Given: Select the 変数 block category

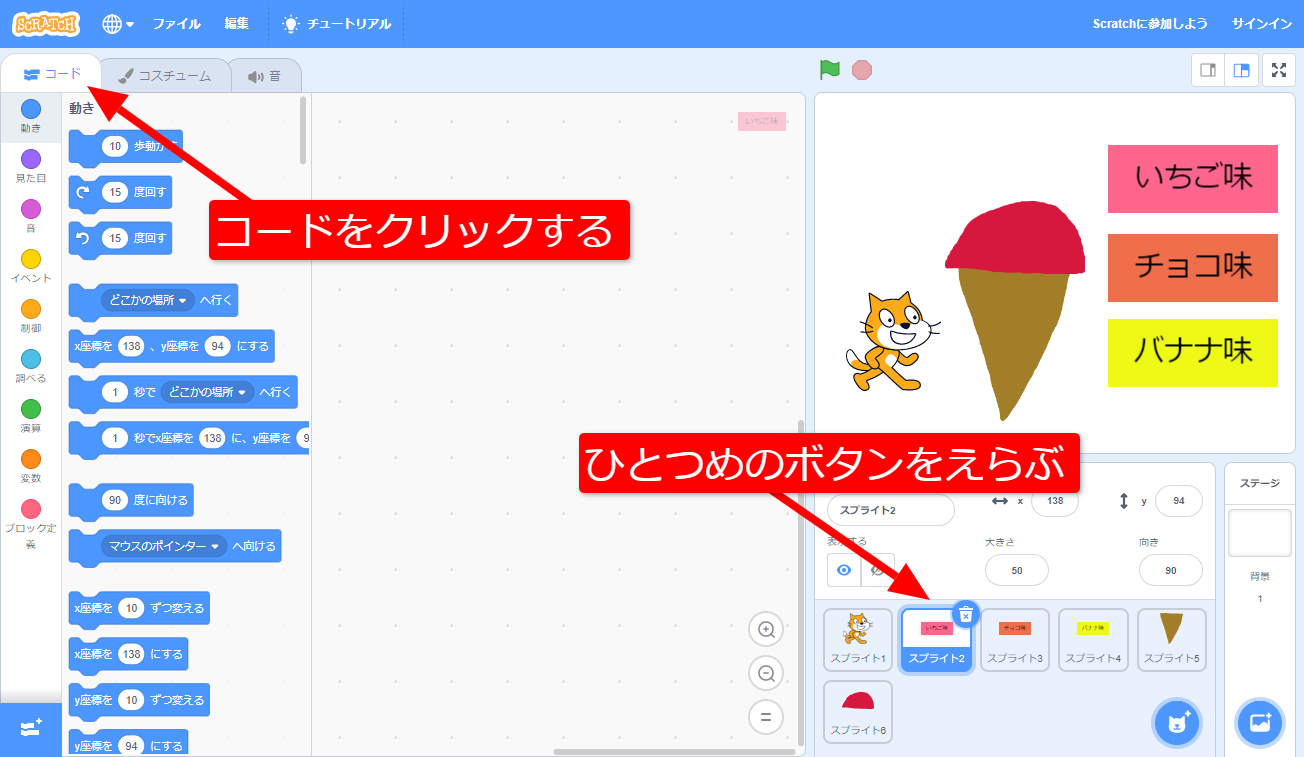Looking at the screenshot, I should (31, 466).
